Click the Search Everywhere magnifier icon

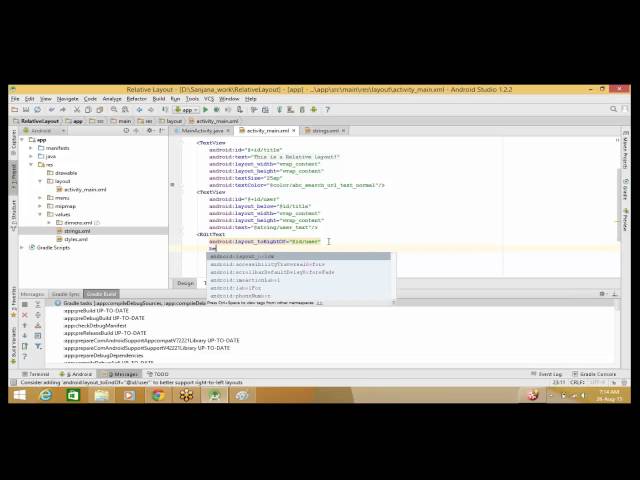click(613, 109)
